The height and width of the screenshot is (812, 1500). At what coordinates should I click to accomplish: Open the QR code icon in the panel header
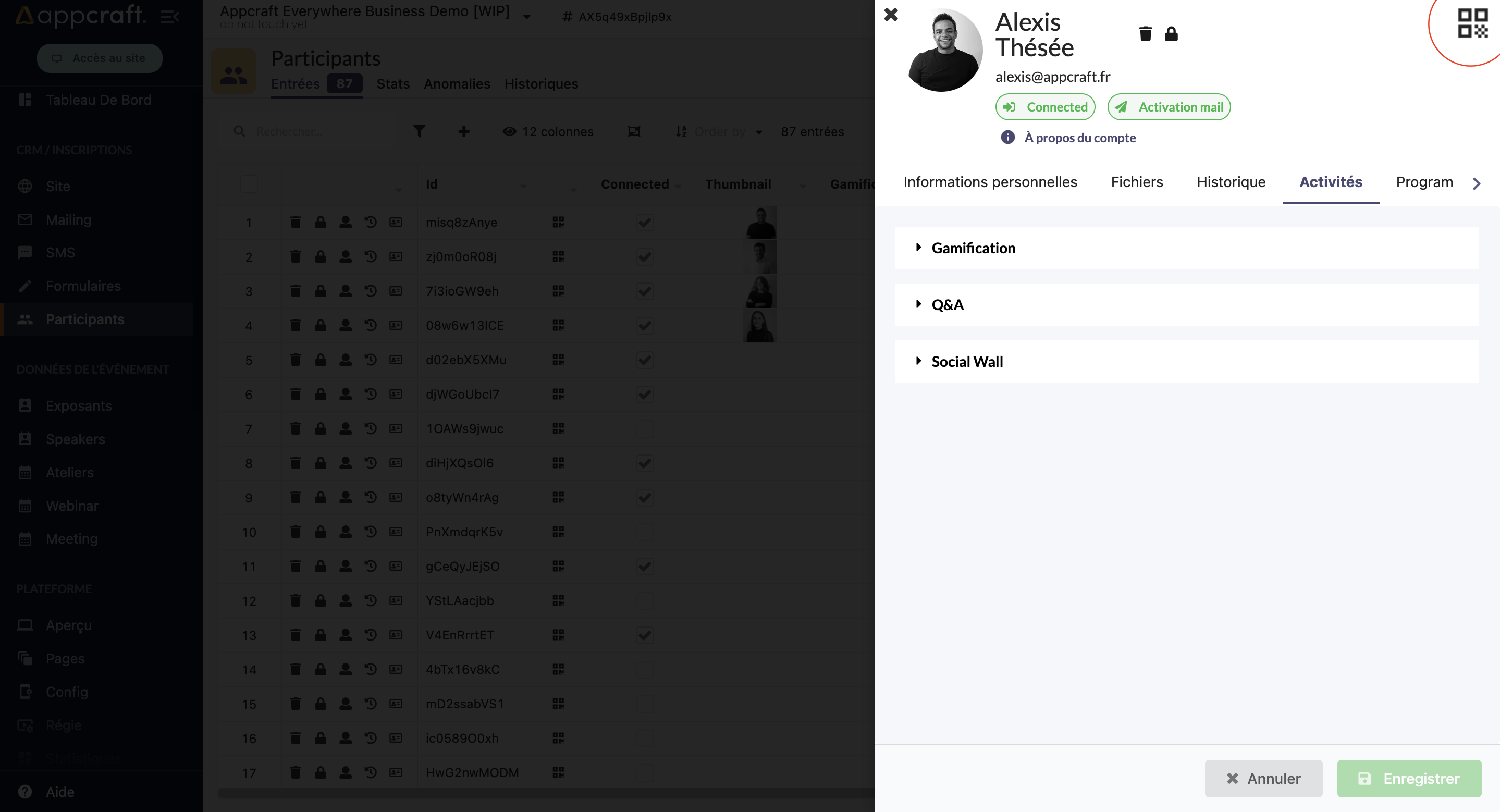1472,23
